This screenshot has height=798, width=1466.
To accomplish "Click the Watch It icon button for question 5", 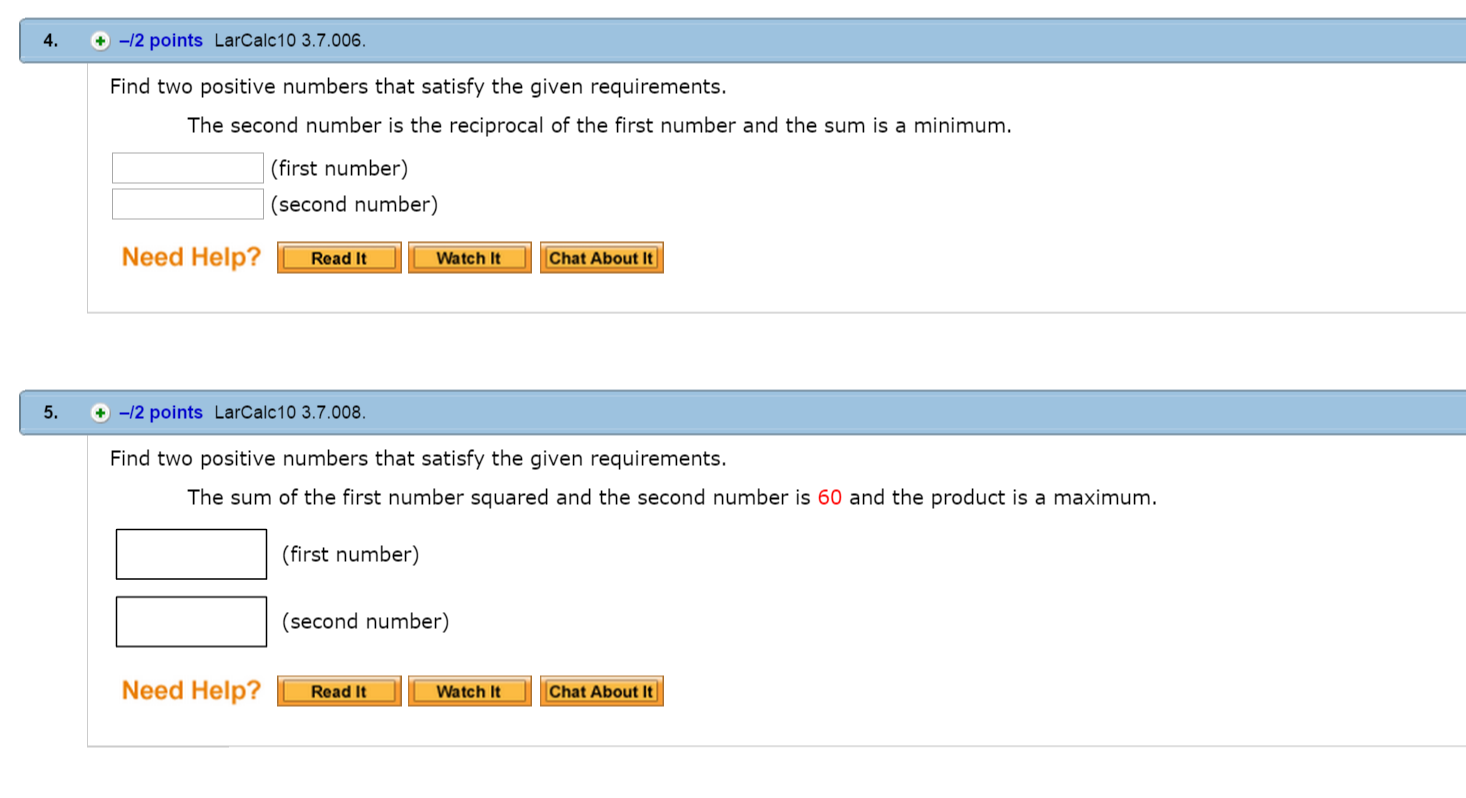I will [x=469, y=690].
